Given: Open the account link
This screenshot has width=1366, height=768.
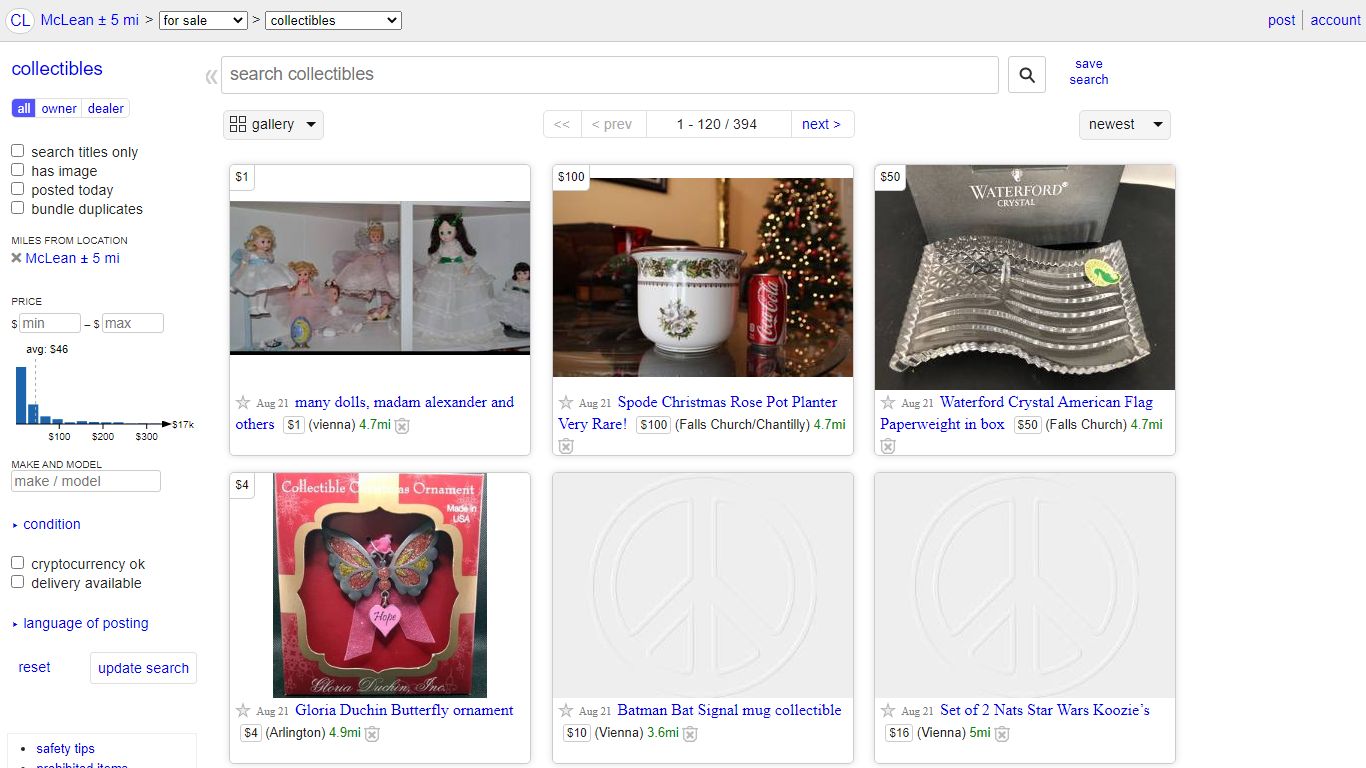Looking at the screenshot, I should (1336, 20).
